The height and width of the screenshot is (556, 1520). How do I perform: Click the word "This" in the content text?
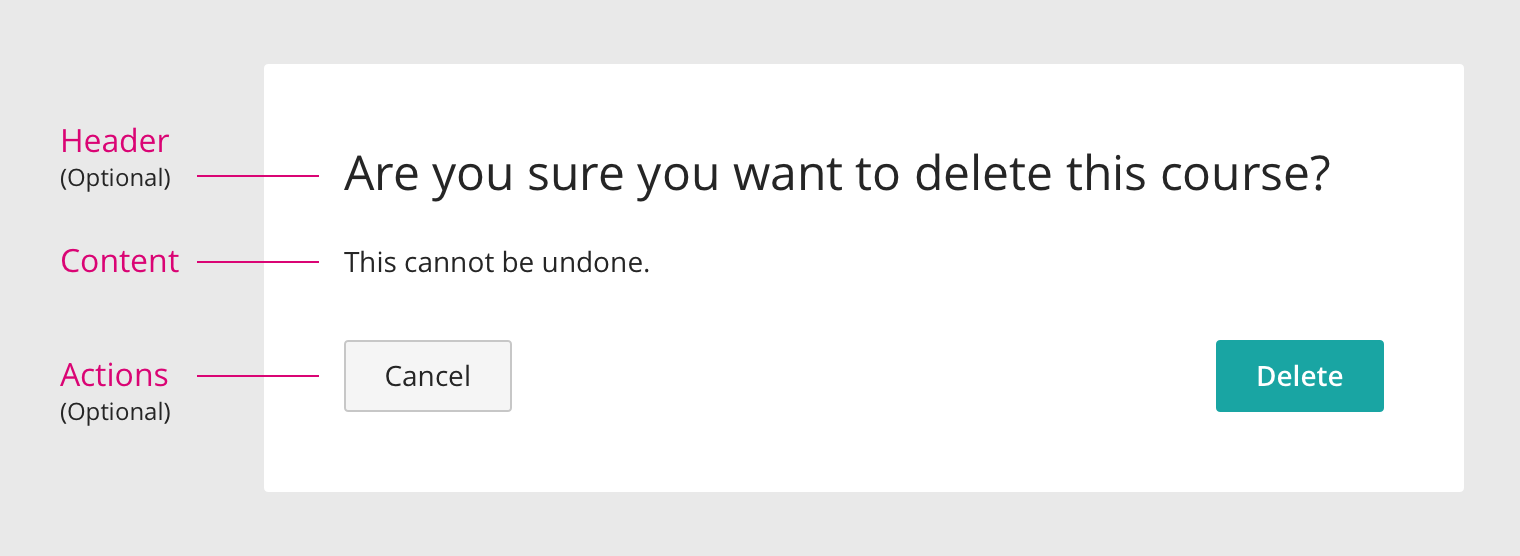click(370, 263)
